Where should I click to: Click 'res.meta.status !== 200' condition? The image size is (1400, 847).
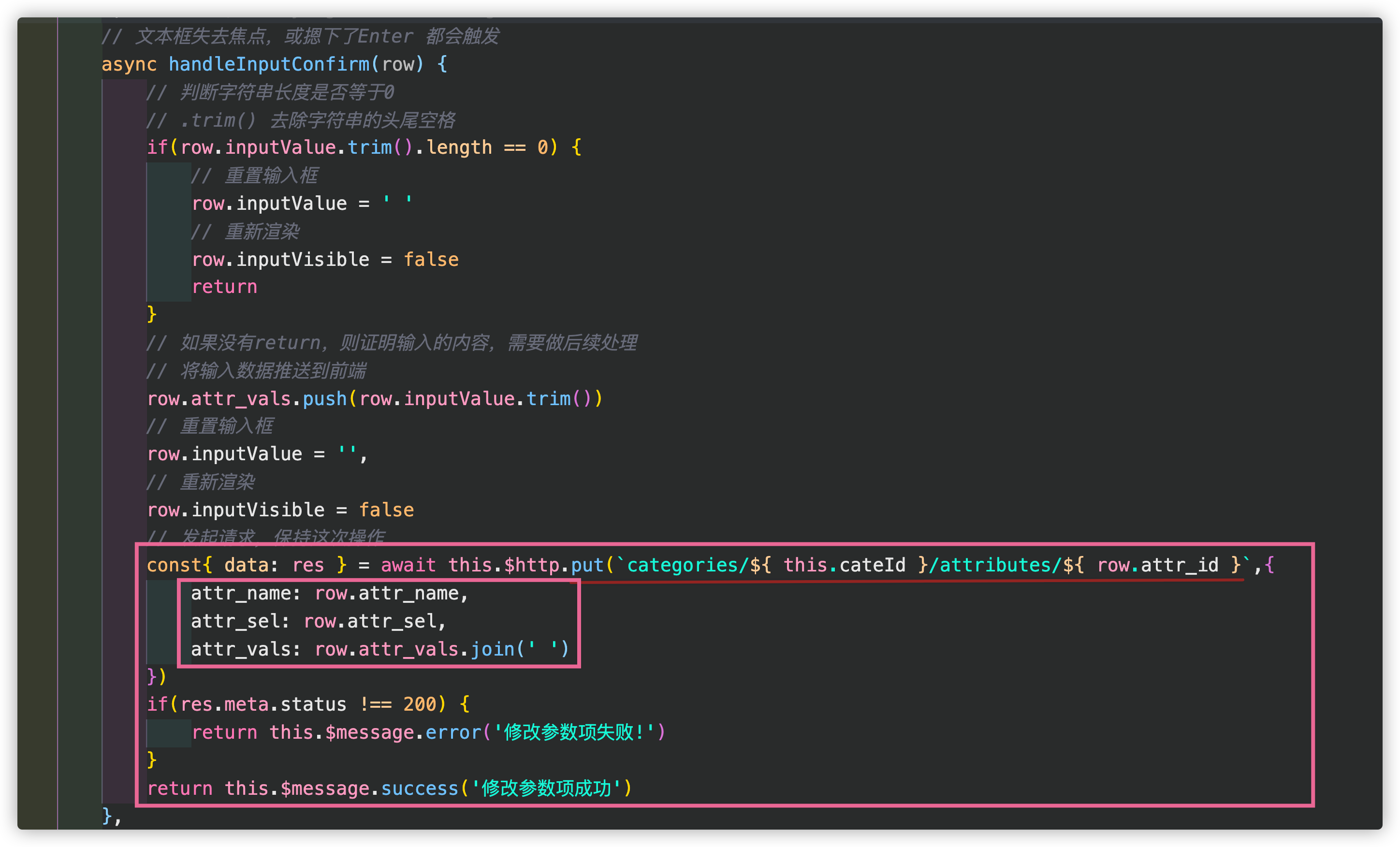308,704
